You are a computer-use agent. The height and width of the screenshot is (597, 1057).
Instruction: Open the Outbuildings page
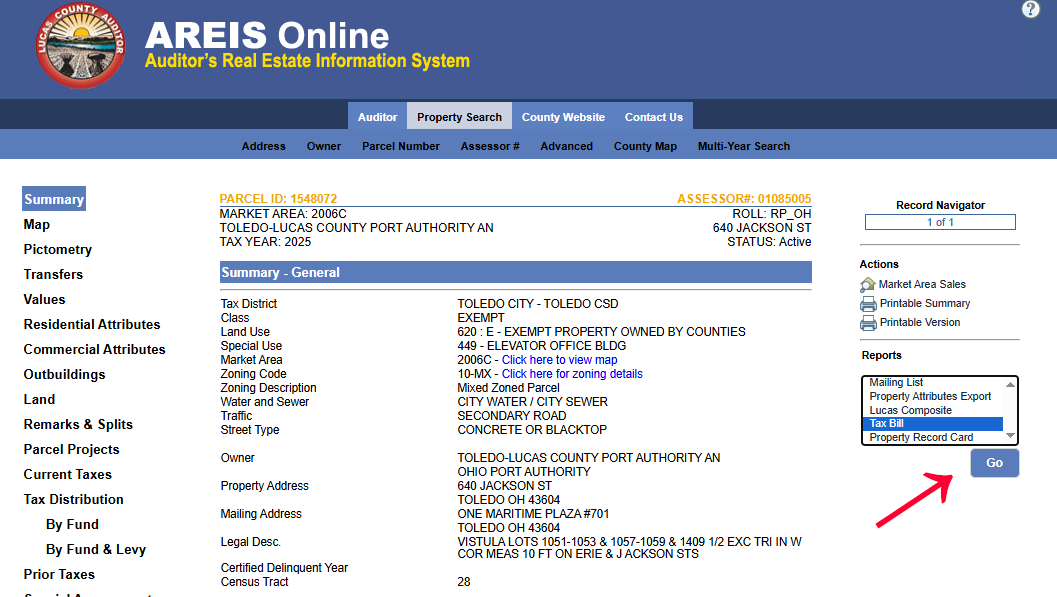pyautogui.click(x=64, y=374)
